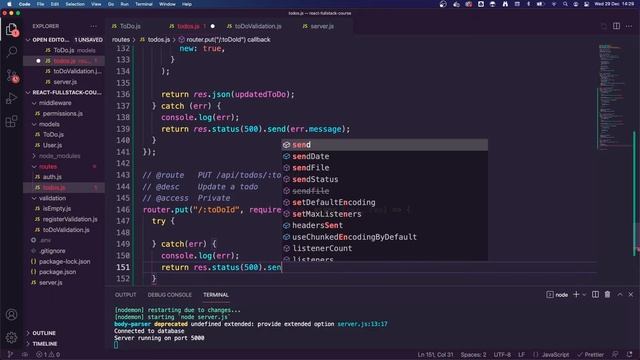
Task: Open the Explorer view in activity bar
Action: coord(11,30)
